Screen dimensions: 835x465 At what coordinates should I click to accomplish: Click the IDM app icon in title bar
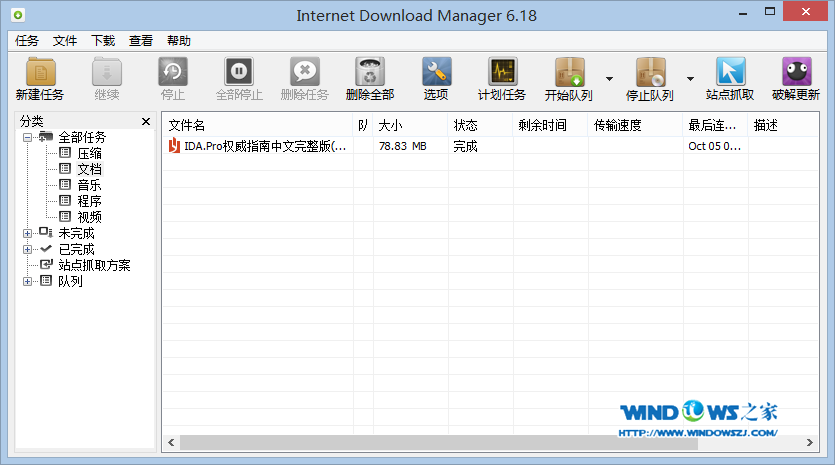(18, 15)
